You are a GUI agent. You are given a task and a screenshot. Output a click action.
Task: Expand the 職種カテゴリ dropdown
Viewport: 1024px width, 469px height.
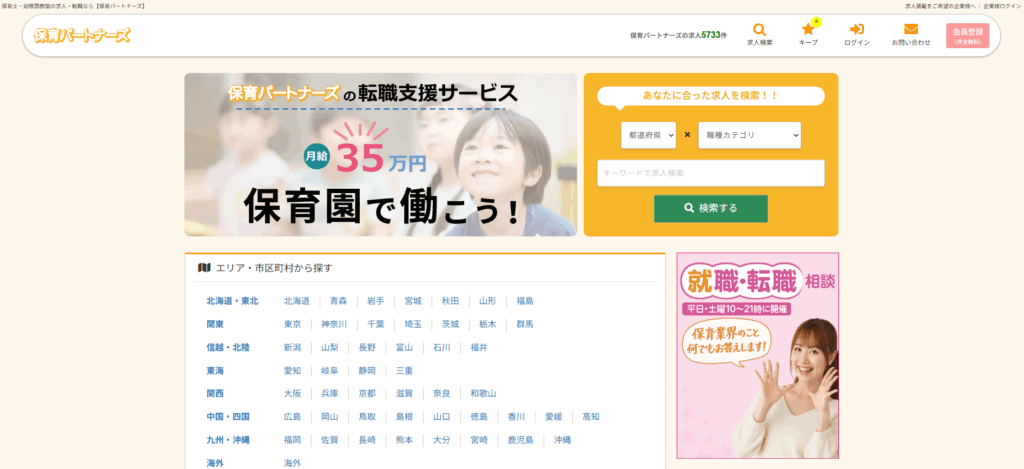[x=749, y=134]
